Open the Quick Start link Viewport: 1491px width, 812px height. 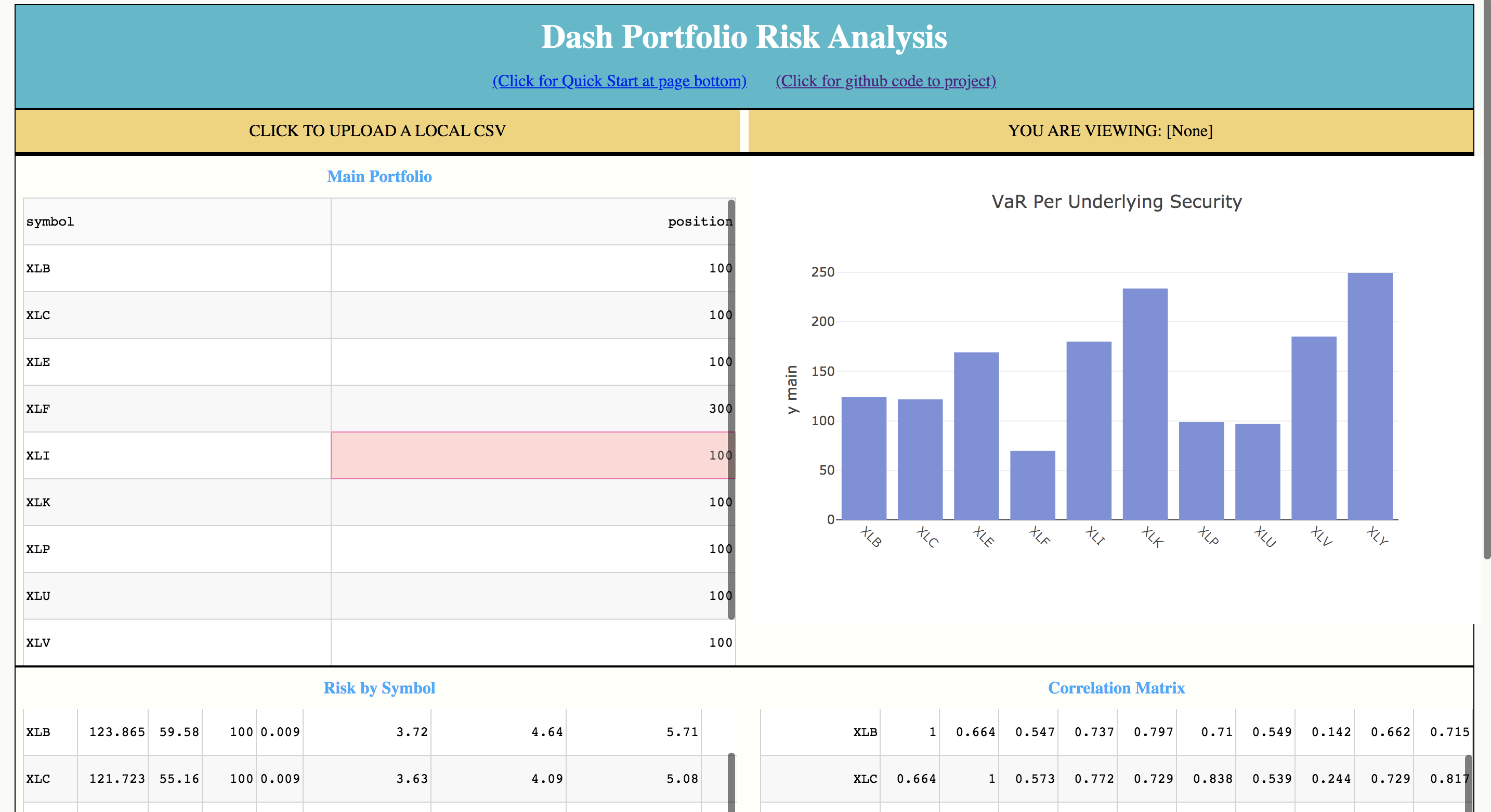click(619, 81)
